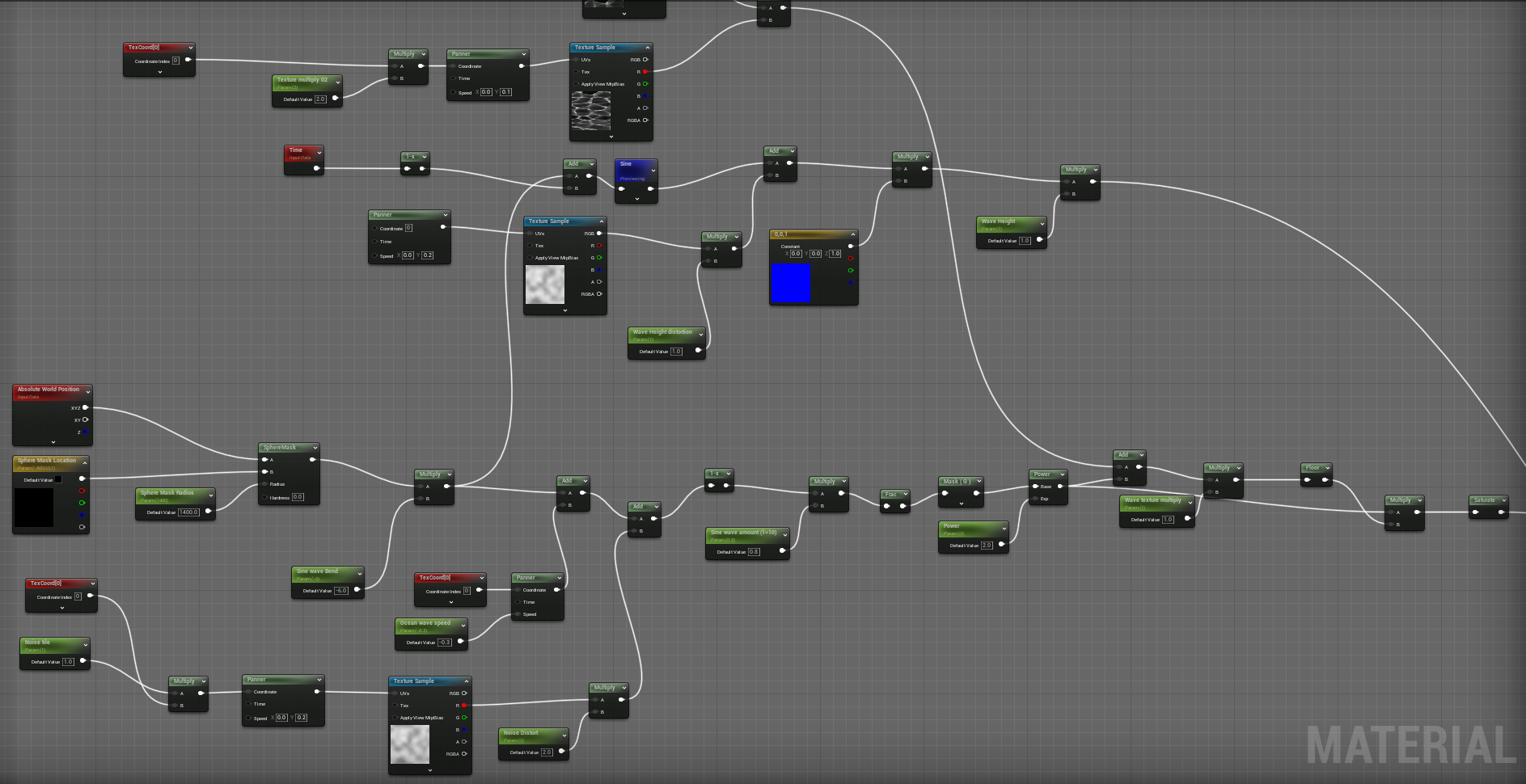Image resolution: width=1526 pixels, height=784 pixels.
Task: Click the black preview on Sphere Mask Location
Action: [34, 508]
